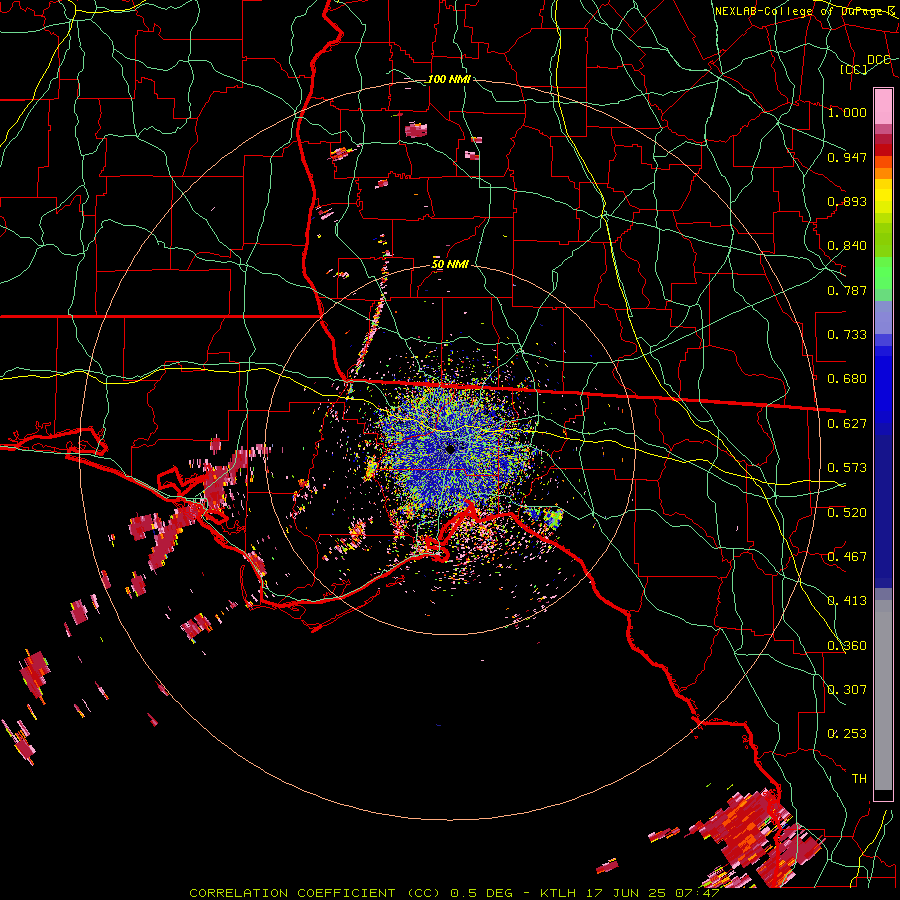
Task: Click the 50 NMI range ring label
Action: (x=450, y=265)
